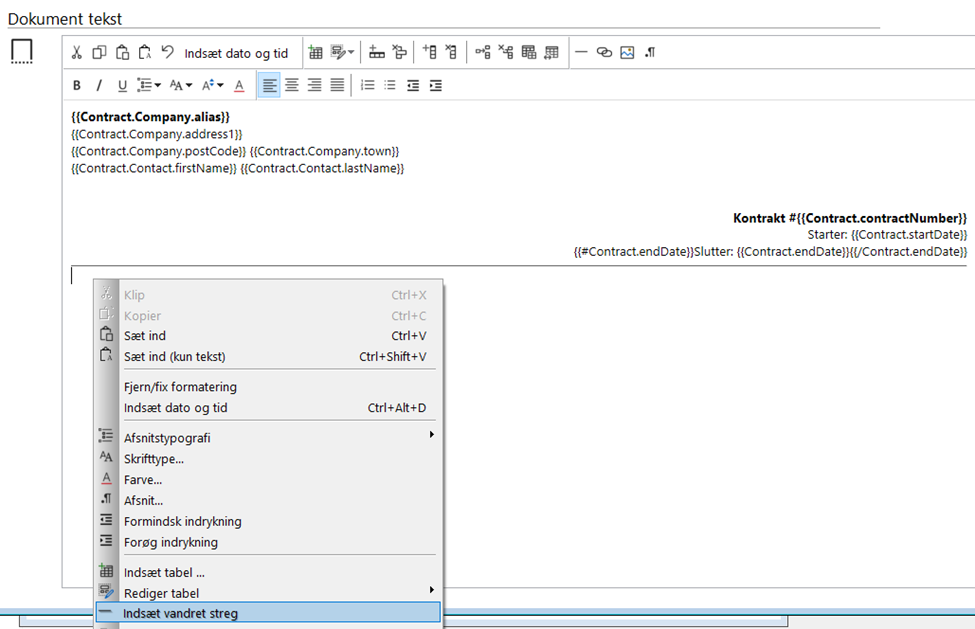Choose 'Formindsk indrykning' menu entry

pyautogui.click(x=268, y=521)
